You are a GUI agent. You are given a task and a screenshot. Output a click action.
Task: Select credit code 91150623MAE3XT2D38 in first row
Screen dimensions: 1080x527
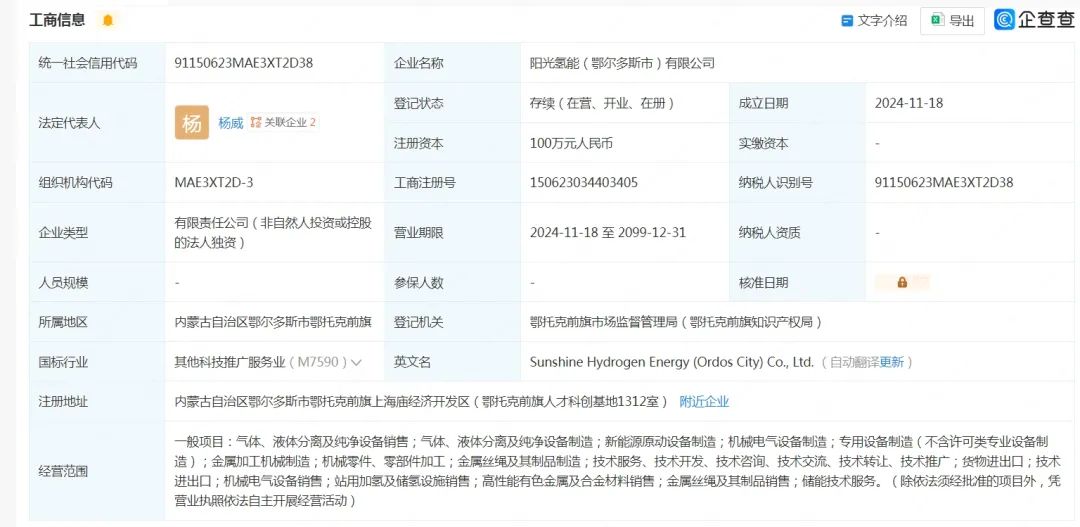click(244, 63)
